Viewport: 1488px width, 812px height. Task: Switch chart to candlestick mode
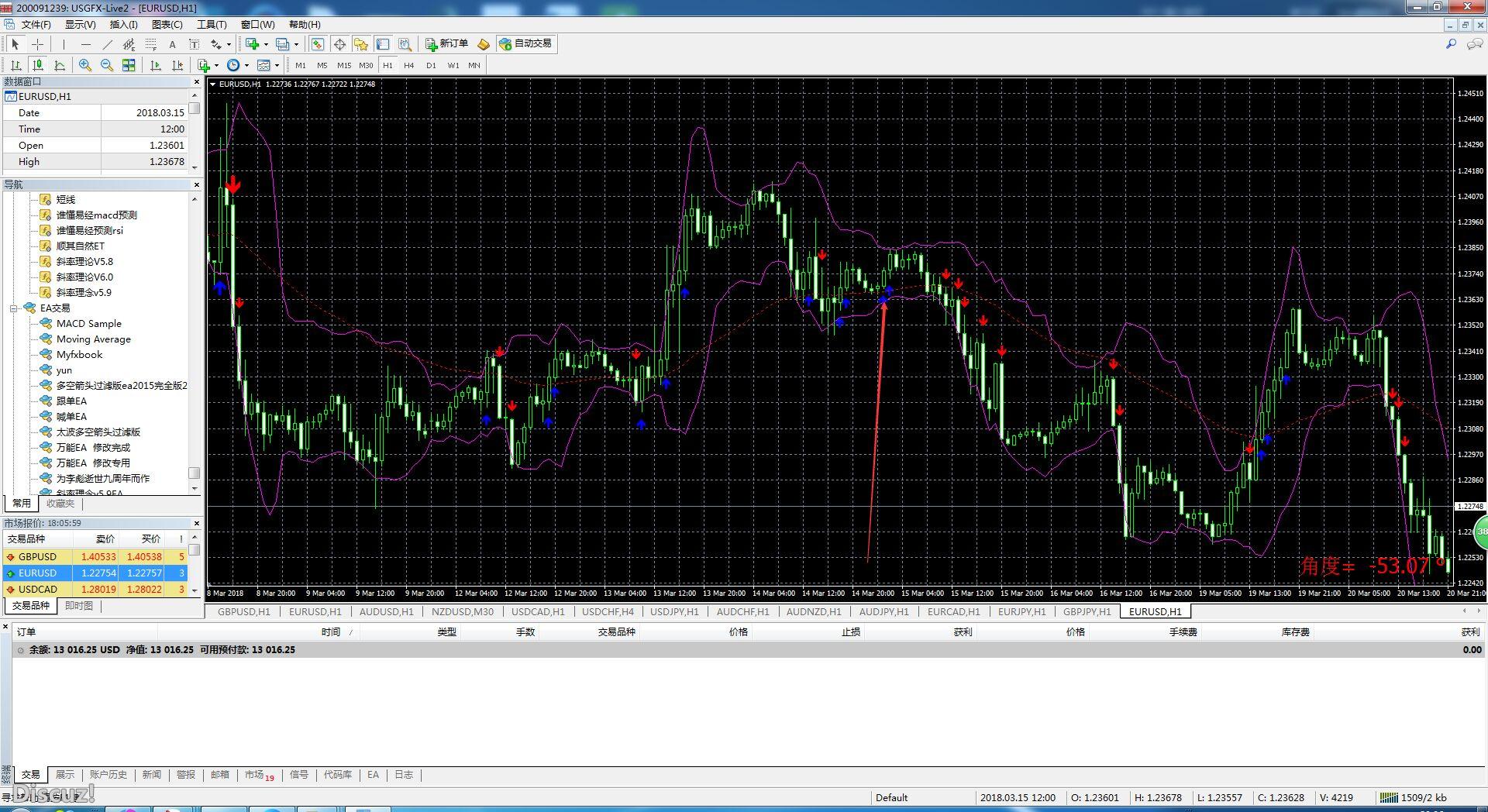(x=37, y=65)
